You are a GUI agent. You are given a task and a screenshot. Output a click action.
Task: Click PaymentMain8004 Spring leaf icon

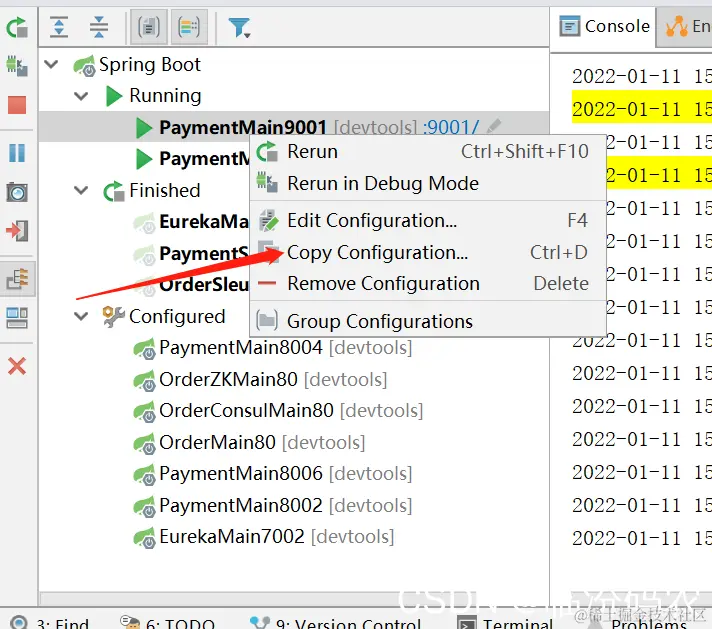(145, 349)
